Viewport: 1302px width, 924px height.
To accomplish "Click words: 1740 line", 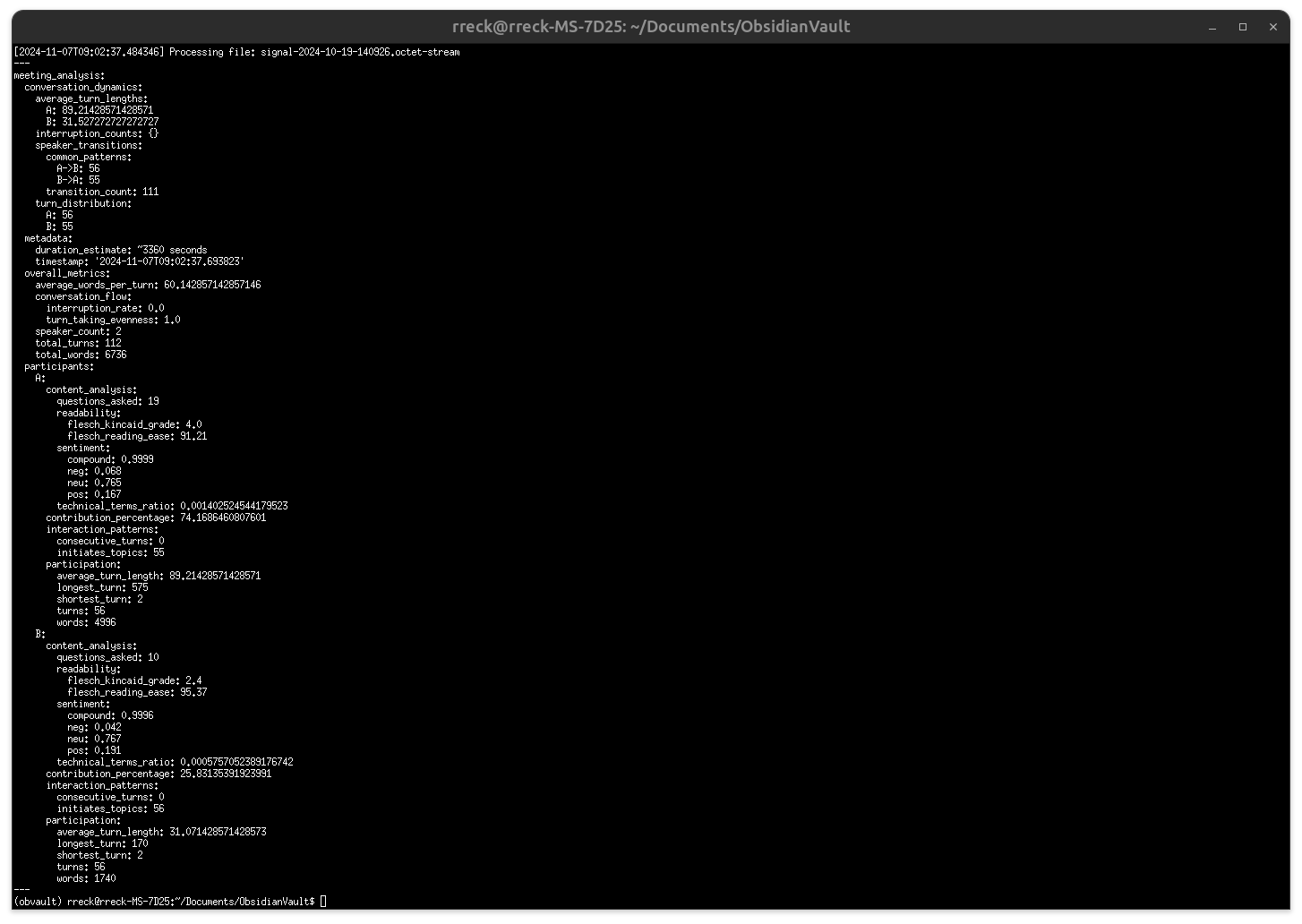I will [86, 878].
